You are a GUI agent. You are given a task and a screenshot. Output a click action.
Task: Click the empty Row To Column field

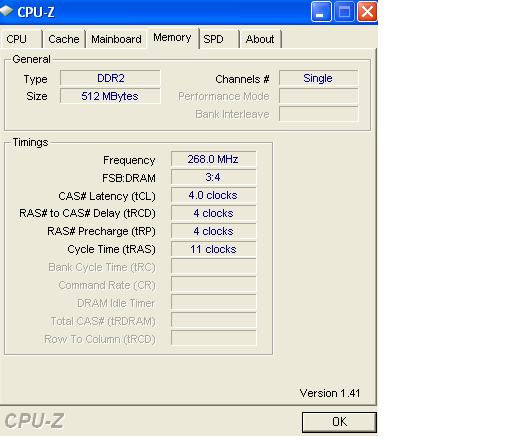tap(213, 338)
